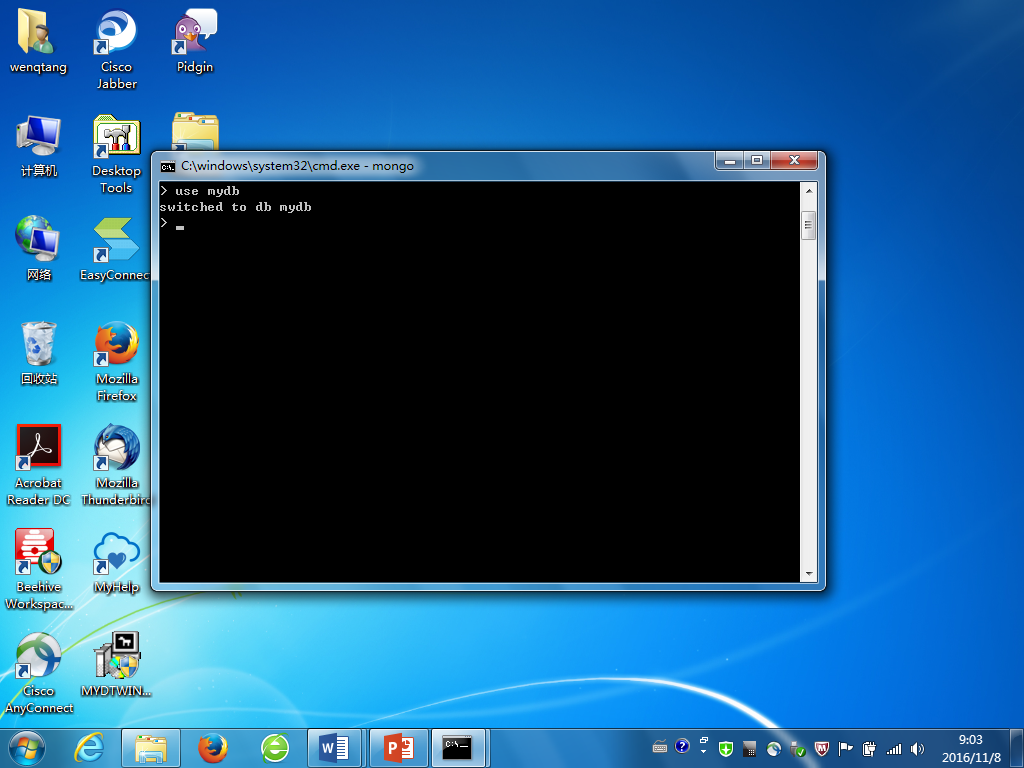Open the MyHelp desktop shortcut

tap(116, 561)
